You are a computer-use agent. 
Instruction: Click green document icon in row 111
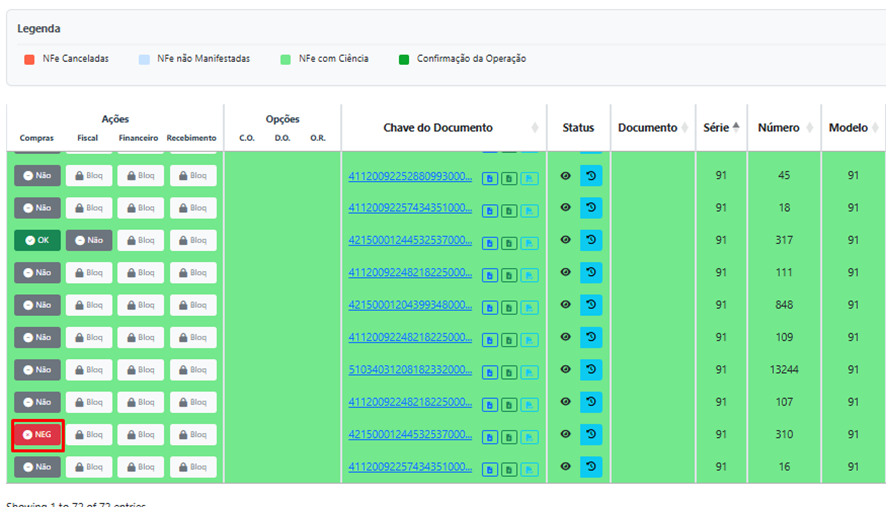(x=509, y=275)
